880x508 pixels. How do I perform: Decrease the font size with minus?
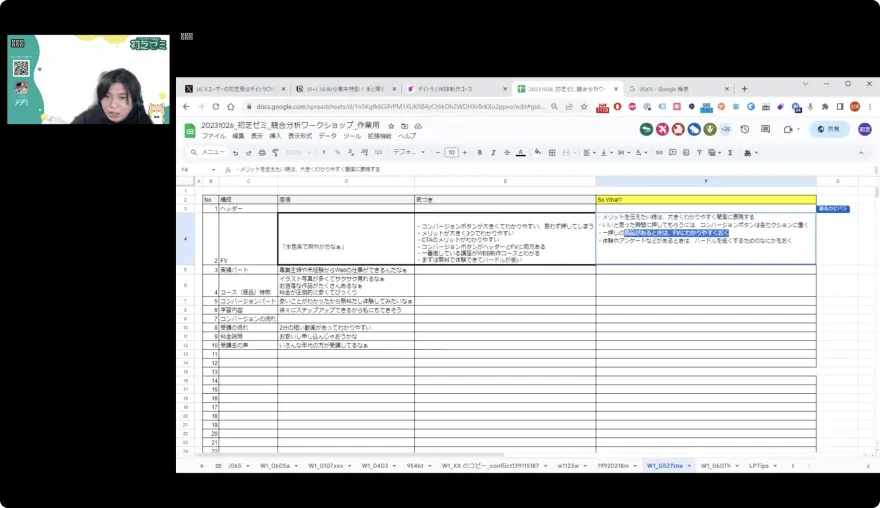(x=438, y=153)
